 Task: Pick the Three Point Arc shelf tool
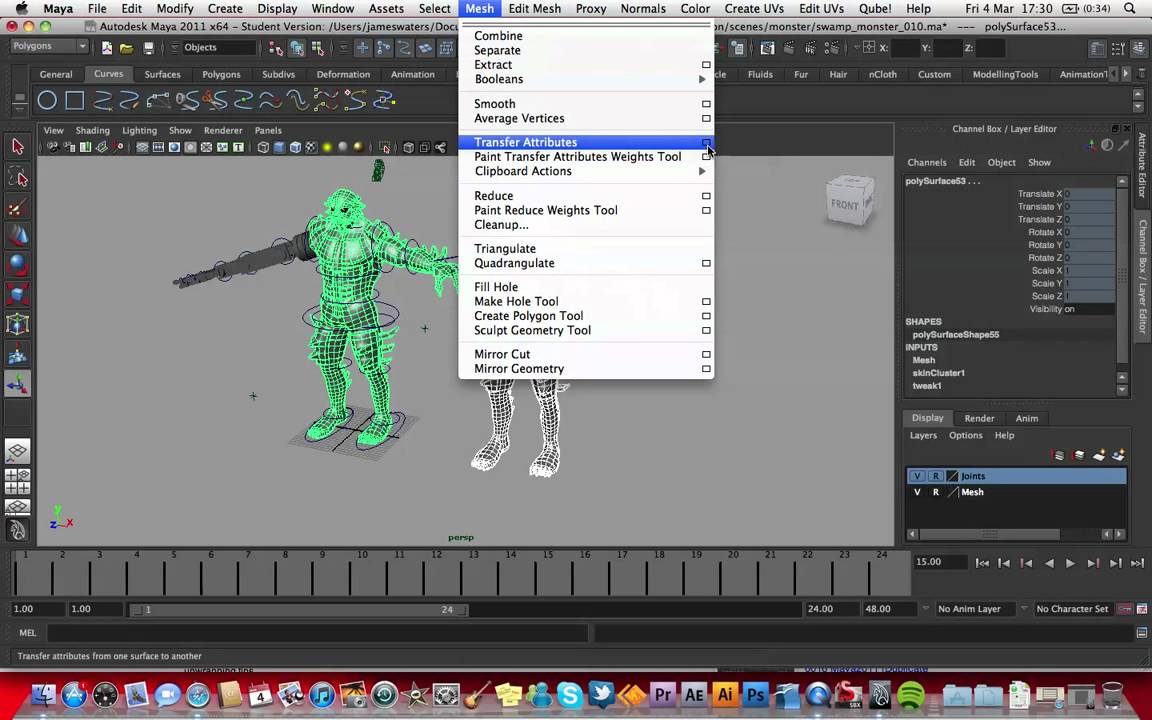point(158,100)
